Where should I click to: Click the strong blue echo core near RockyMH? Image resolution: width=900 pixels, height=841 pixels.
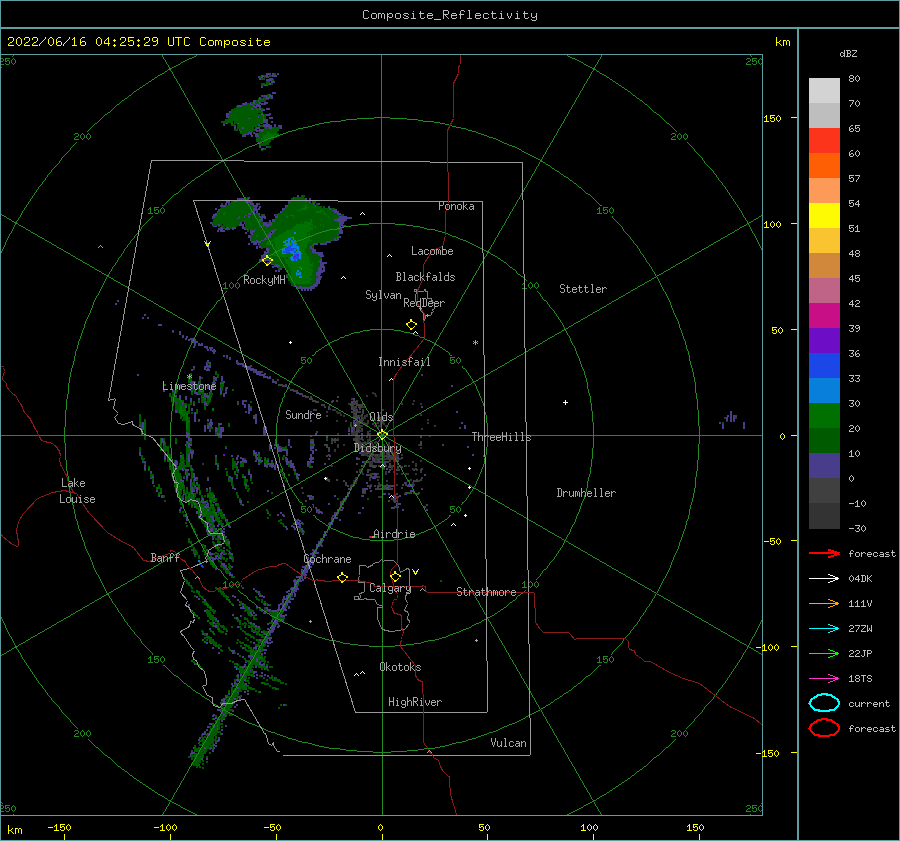[292, 248]
